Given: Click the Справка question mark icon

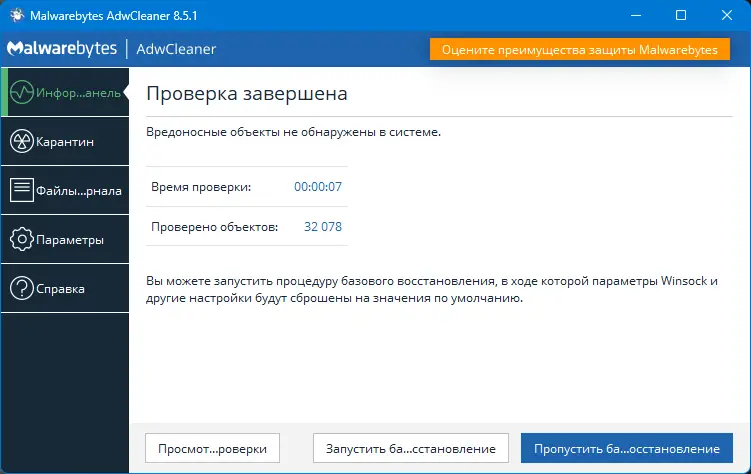Looking at the screenshot, I should coord(22,288).
